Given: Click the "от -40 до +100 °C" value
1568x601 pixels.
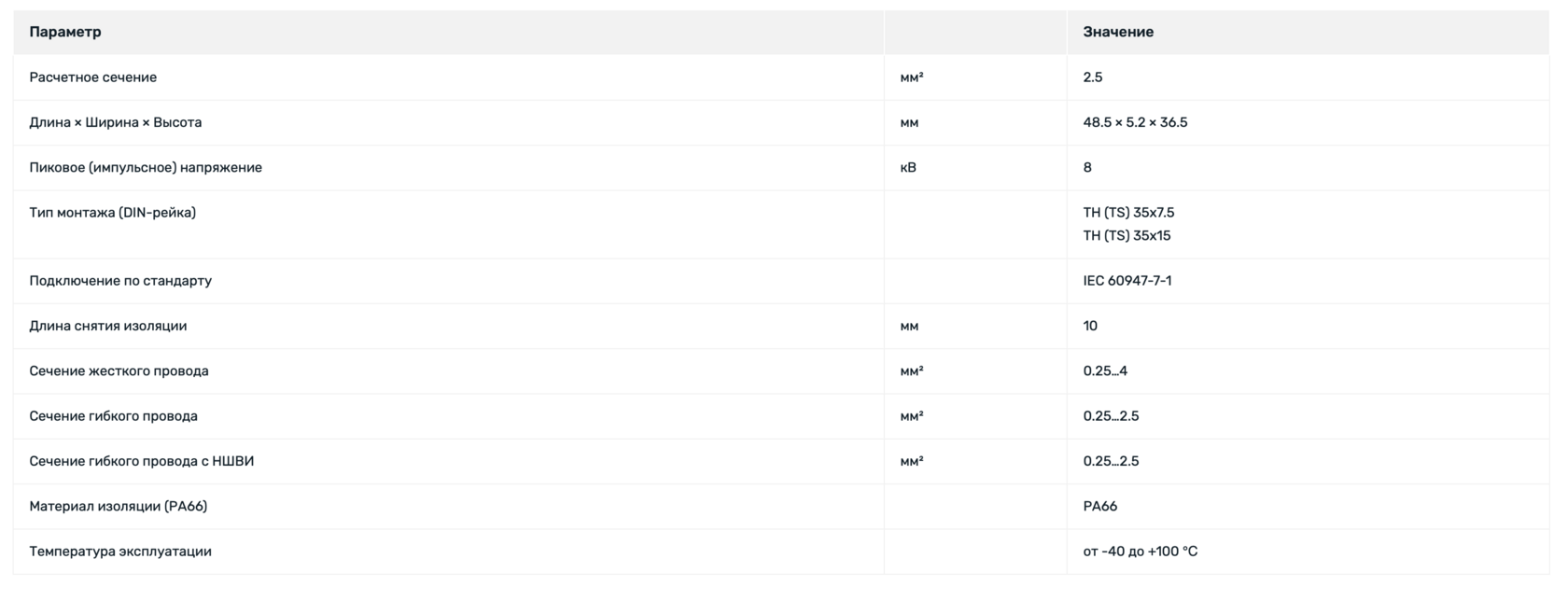Looking at the screenshot, I should click(x=1141, y=552).
